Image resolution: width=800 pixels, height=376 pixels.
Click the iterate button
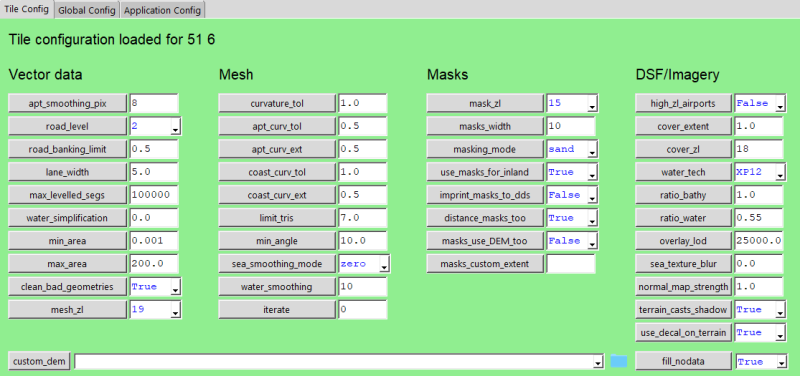(277, 310)
